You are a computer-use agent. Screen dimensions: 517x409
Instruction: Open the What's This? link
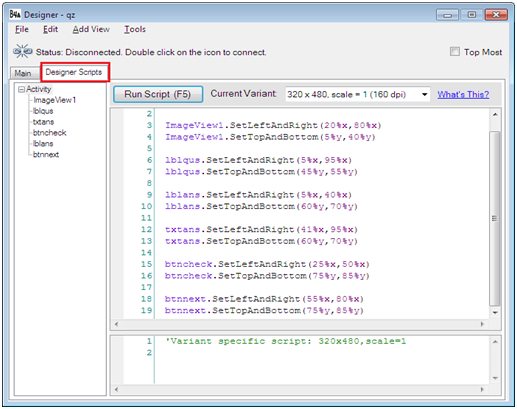click(463, 94)
